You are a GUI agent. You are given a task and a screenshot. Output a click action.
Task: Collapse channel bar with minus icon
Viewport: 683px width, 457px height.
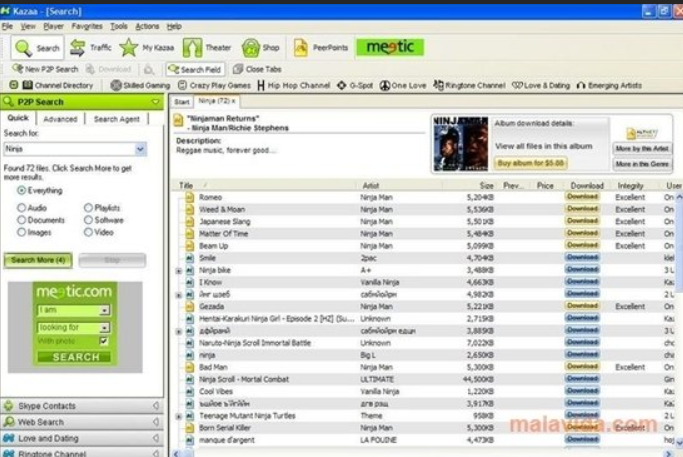(14, 85)
